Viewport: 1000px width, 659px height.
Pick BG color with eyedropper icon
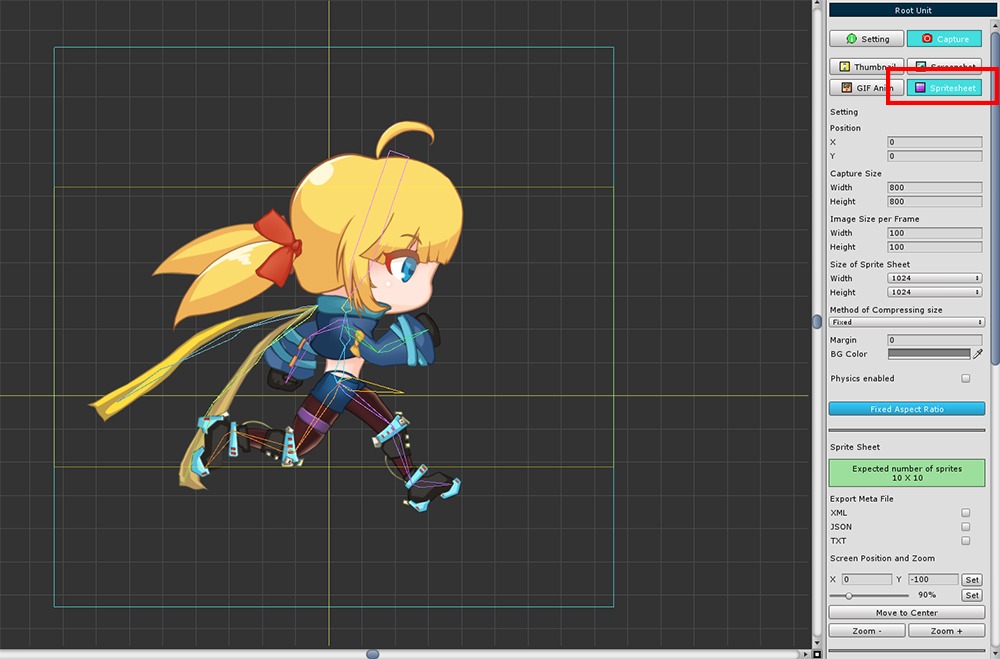(978, 354)
